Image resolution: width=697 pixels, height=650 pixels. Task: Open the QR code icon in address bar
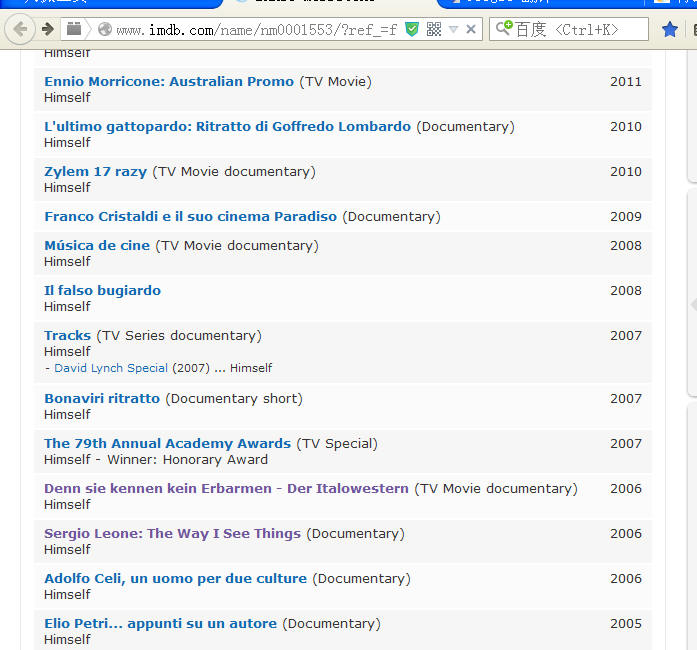click(433, 29)
